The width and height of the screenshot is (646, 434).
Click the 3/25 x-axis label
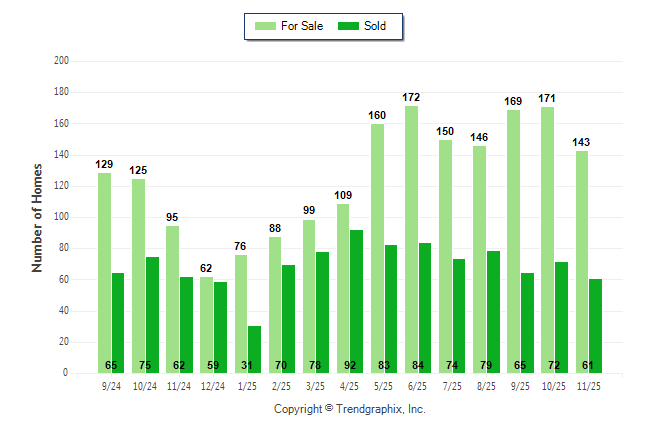tap(316, 386)
